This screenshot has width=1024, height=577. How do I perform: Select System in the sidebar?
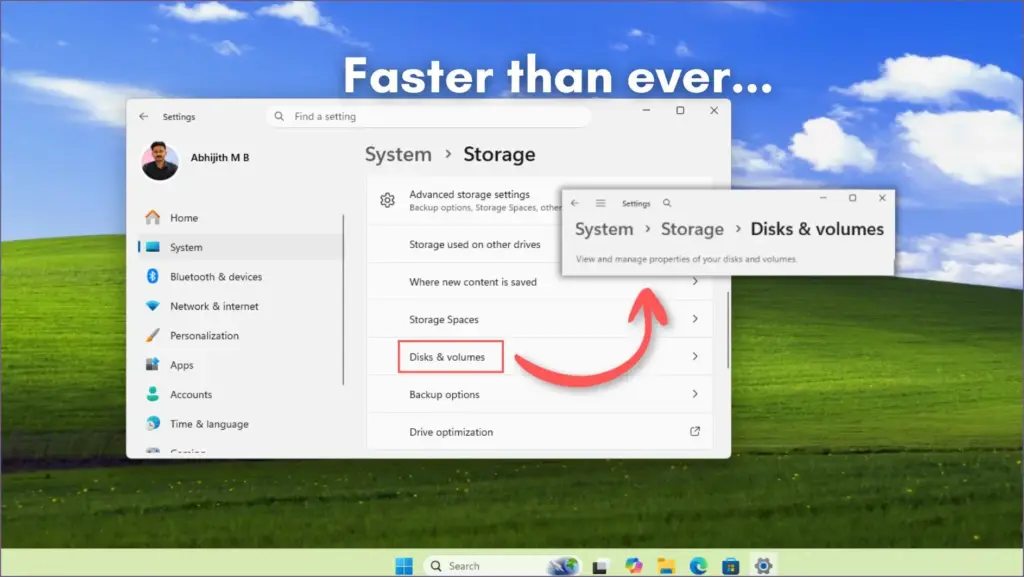pyautogui.click(x=240, y=247)
